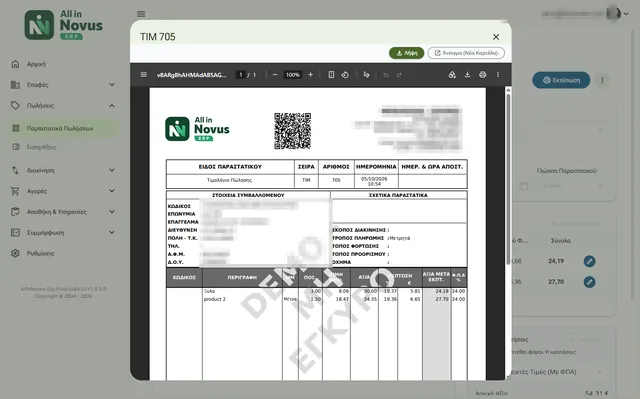Click the save with edits icon in PDF toolbar
The height and width of the screenshot is (399, 640).
click(452, 75)
